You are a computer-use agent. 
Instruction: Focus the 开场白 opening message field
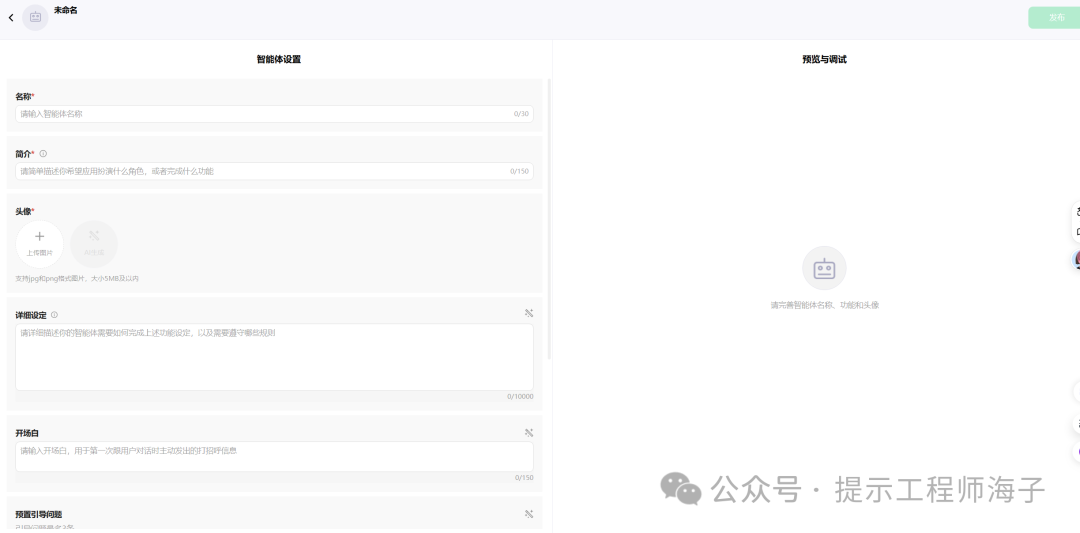click(x=274, y=457)
